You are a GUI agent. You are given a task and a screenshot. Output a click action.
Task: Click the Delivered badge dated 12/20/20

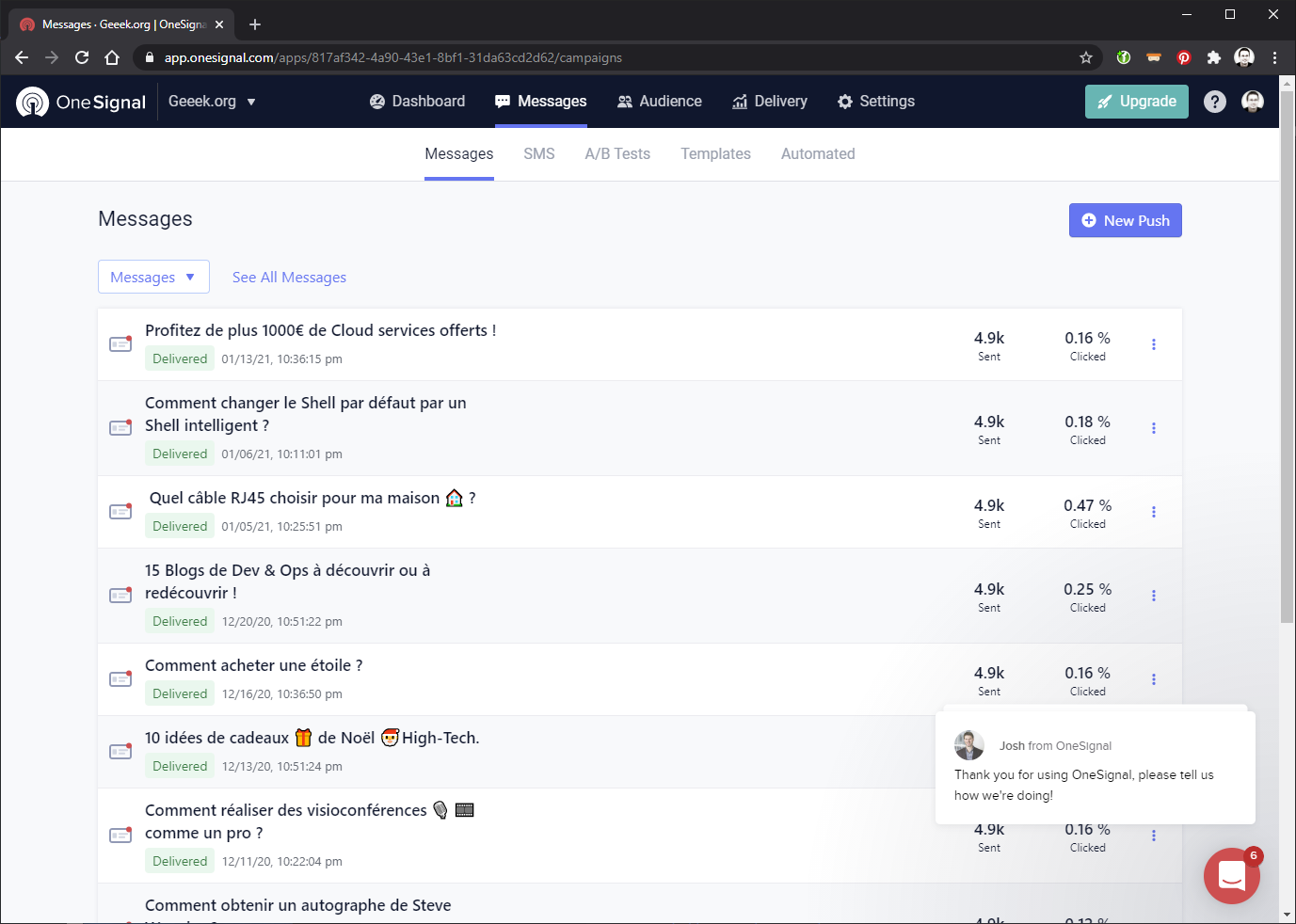click(180, 621)
